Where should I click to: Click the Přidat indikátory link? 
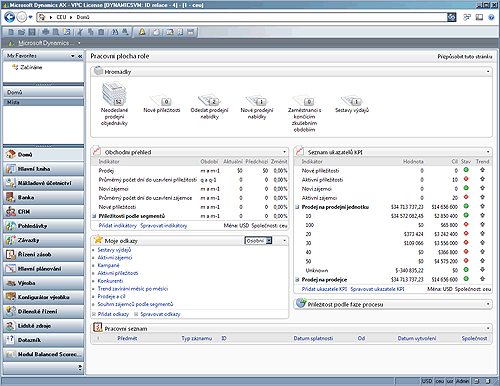118,226
